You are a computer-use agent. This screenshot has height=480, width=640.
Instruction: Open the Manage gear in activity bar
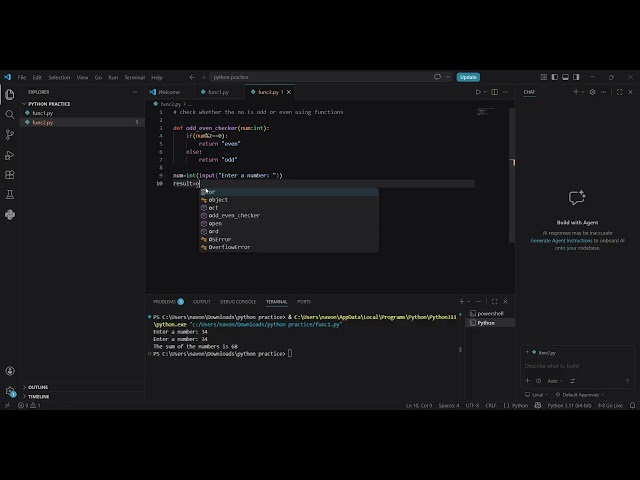pos(10,391)
